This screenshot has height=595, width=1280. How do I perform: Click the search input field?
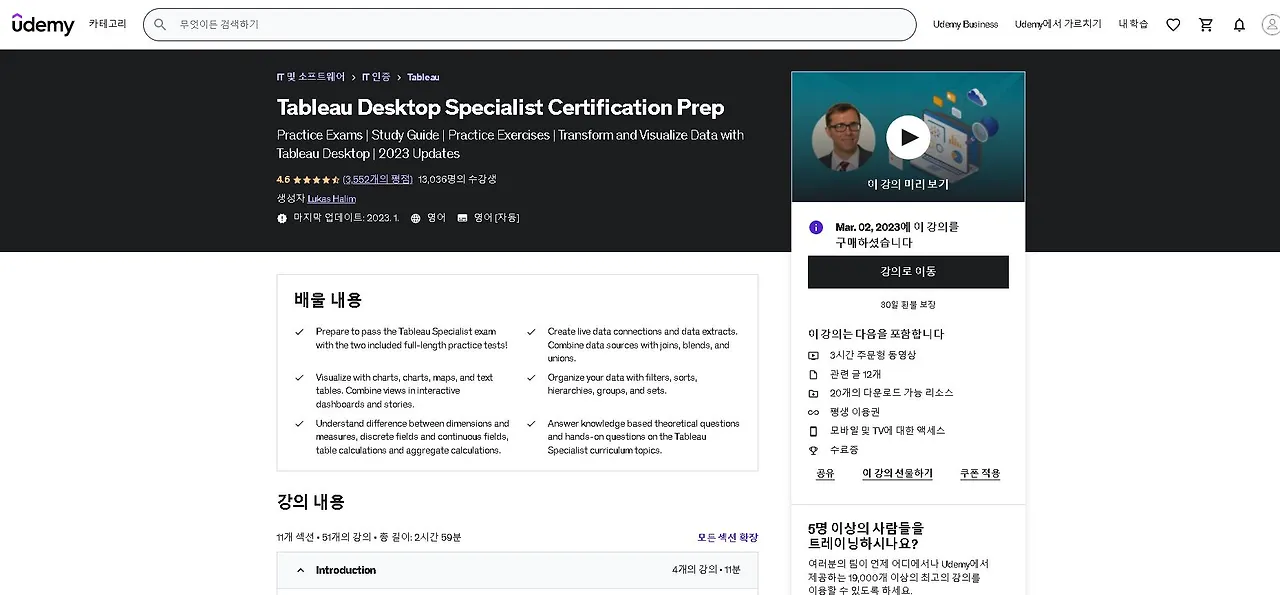pyautogui.click(x=530, y=24)
